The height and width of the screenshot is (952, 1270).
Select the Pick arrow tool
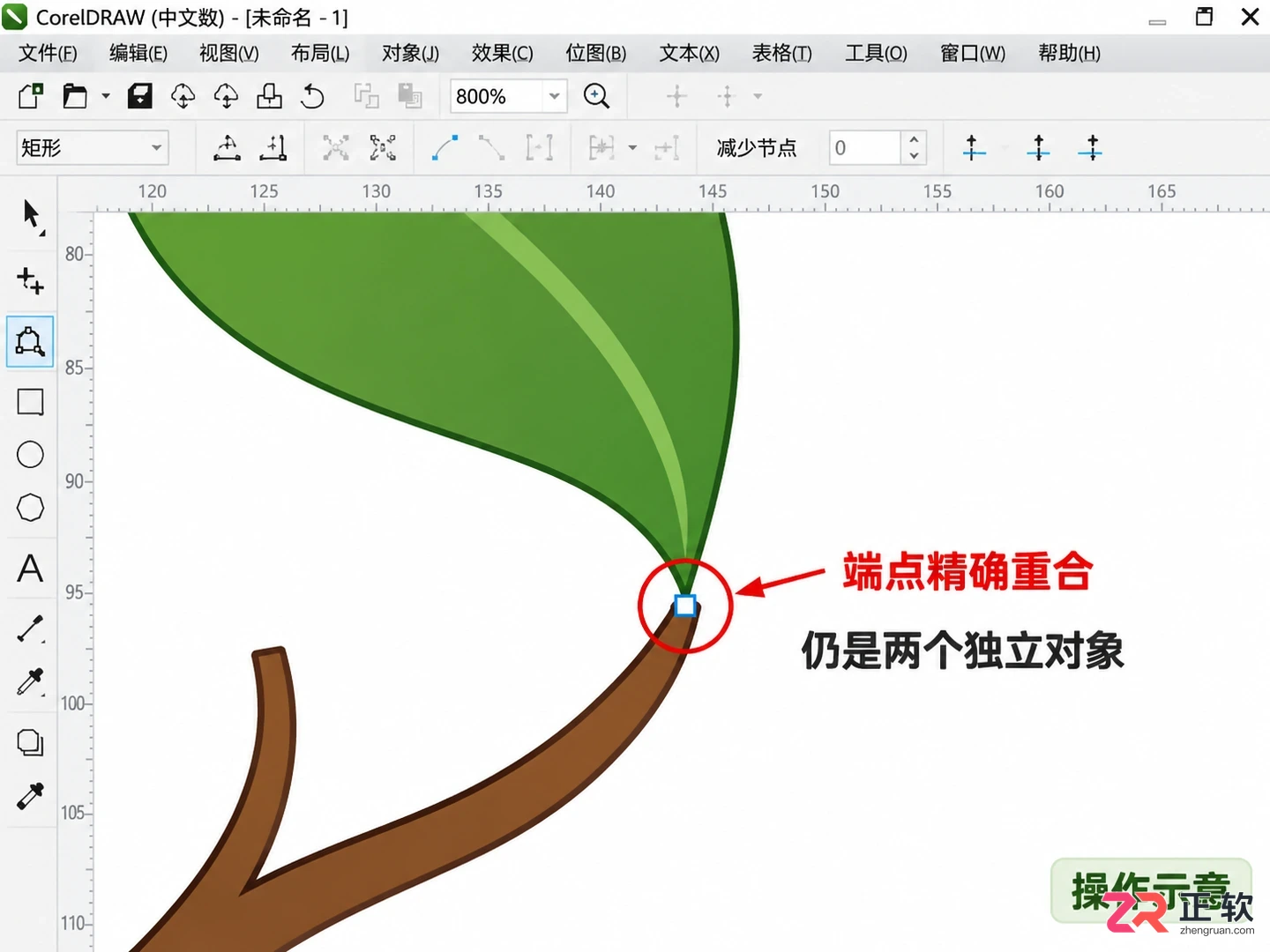(x=32, y=215)
